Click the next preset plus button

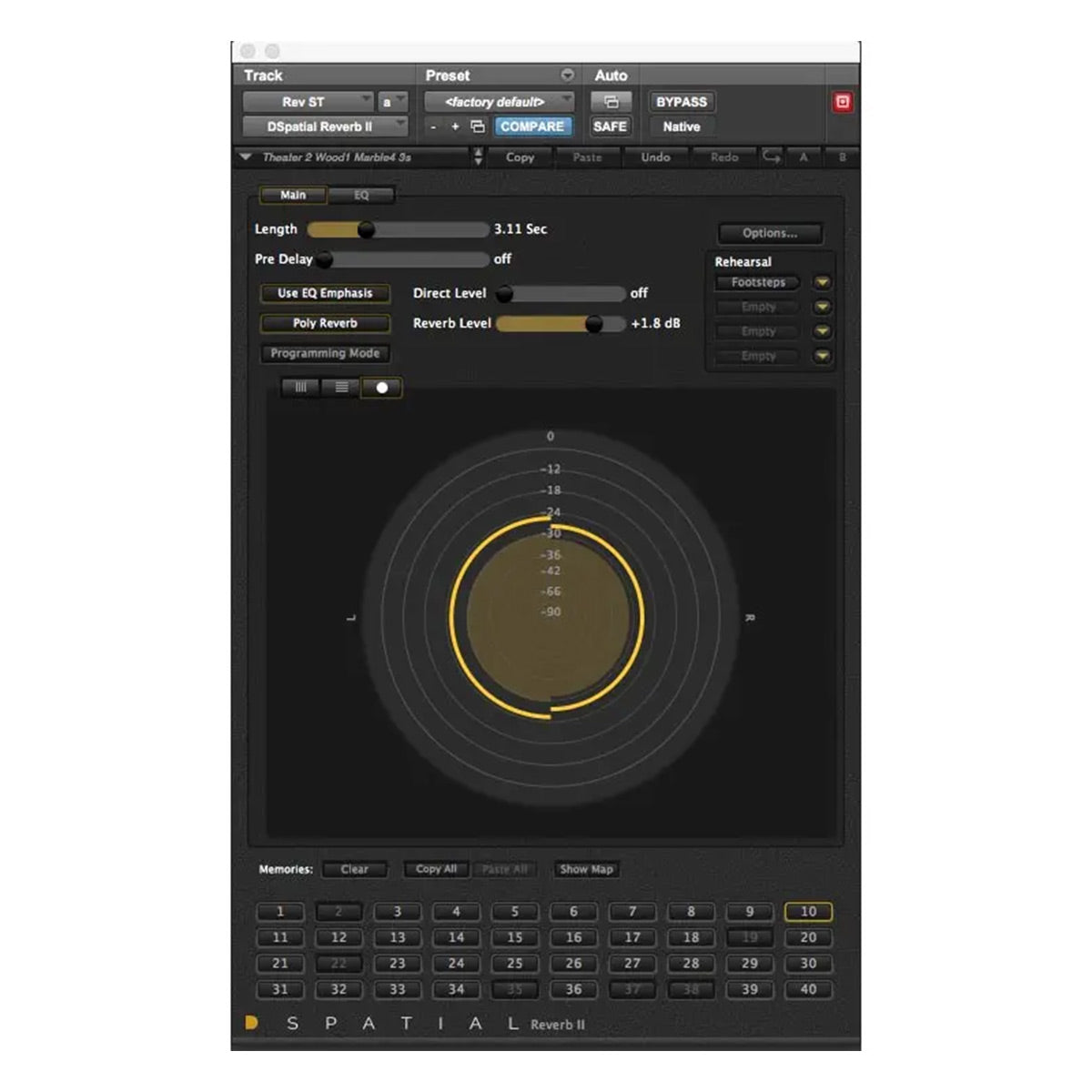click(455, 127)
